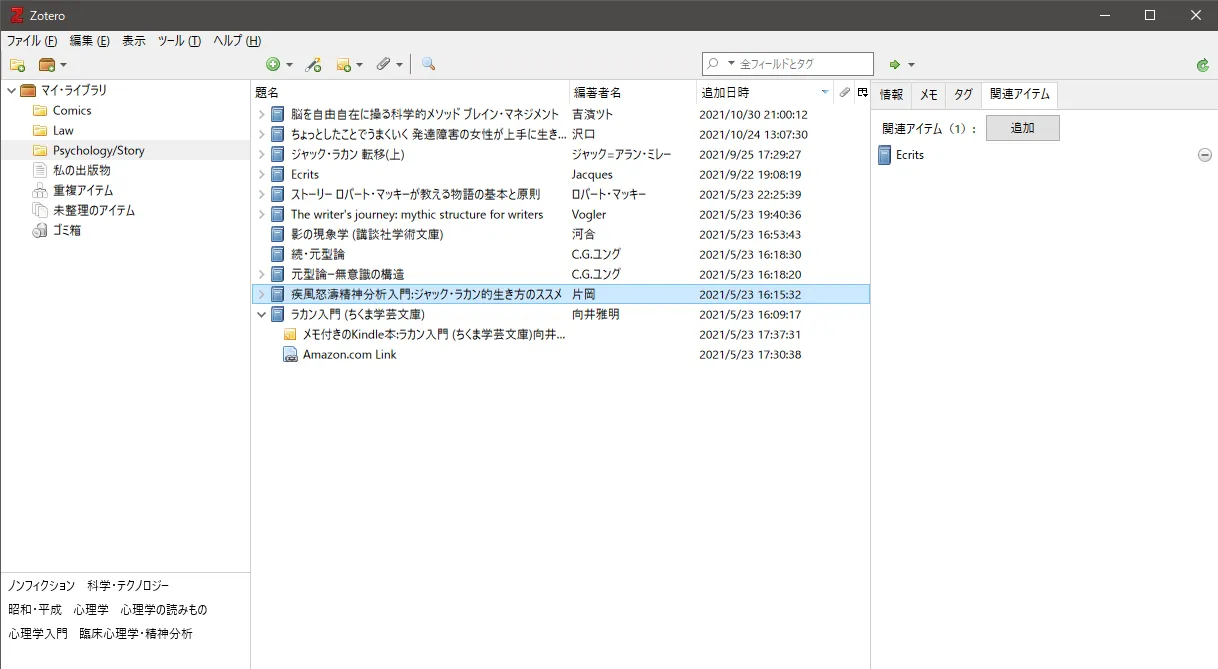
Task: Open the ツール menu
Action: pos(179,41)
